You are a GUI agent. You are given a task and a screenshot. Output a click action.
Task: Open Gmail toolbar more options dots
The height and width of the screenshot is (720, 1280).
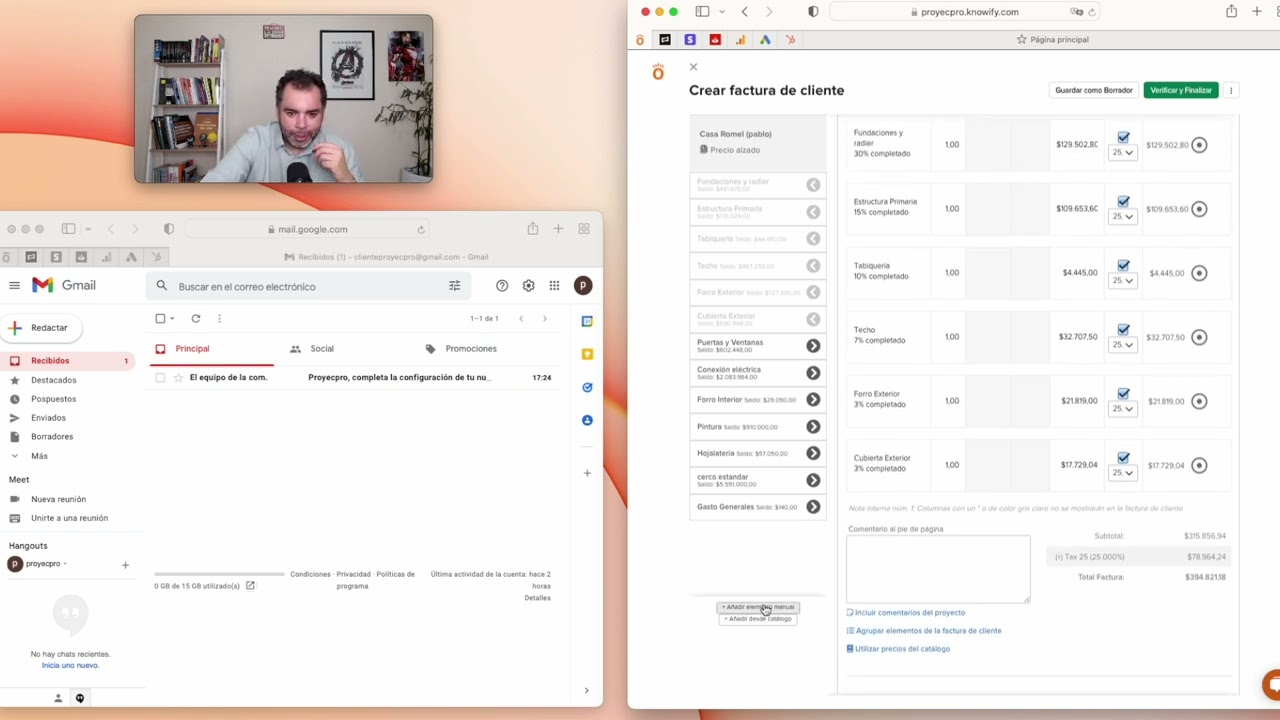(x=219, y=319)
